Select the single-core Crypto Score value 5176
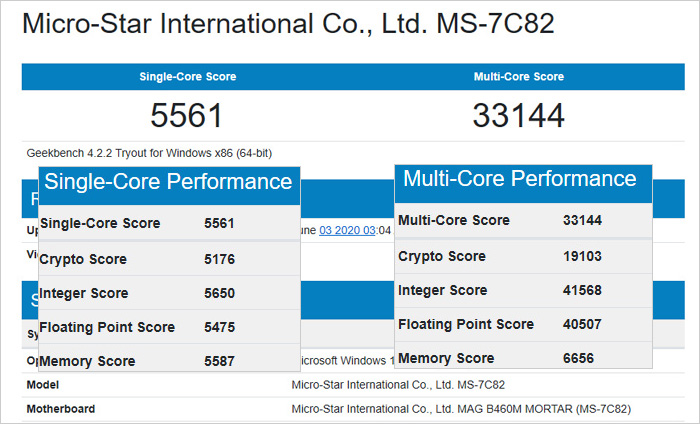The image size is (700, 424). (x=219, y=259)
